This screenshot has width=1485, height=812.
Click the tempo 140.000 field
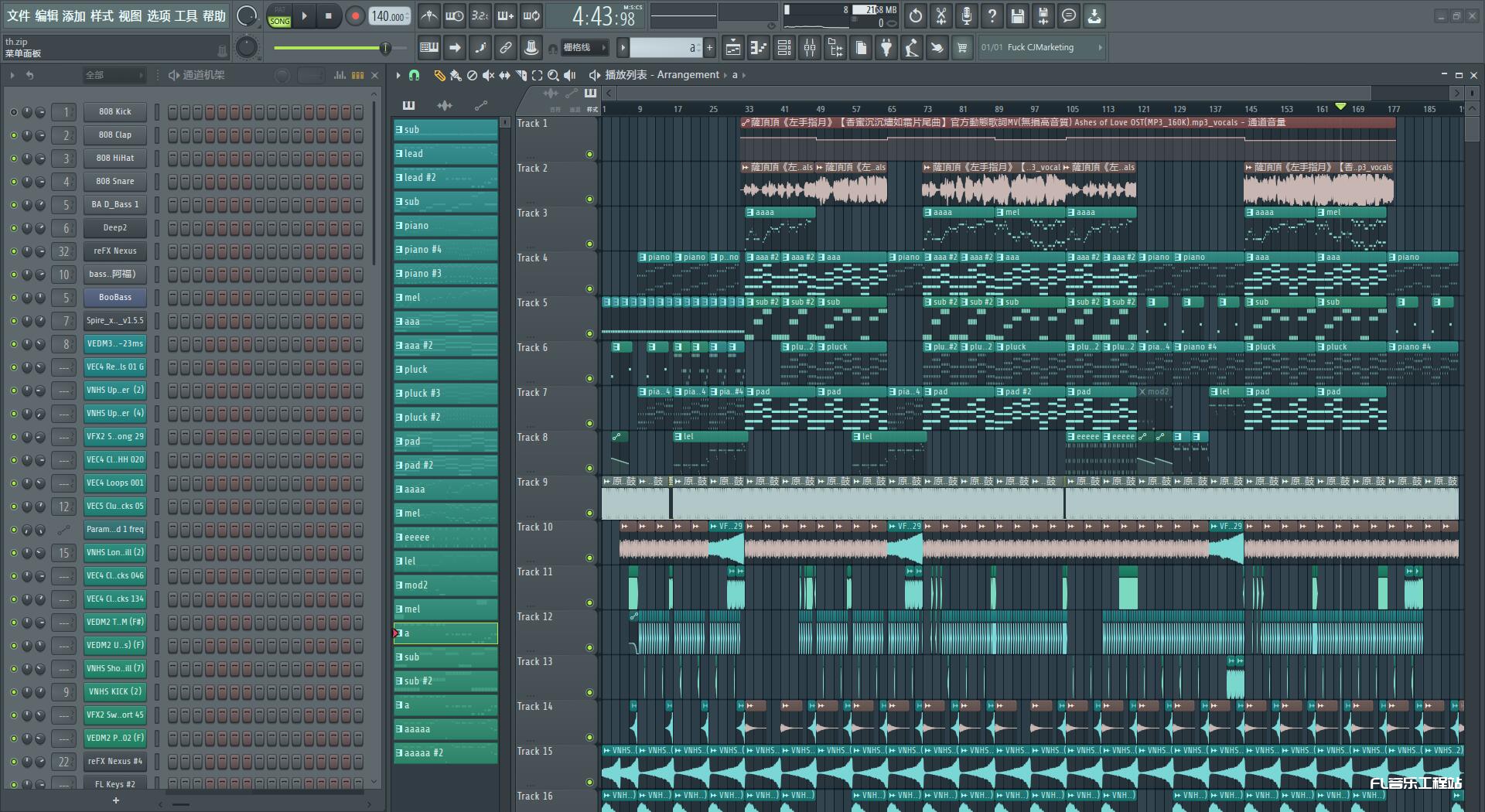tap(391, 16)
